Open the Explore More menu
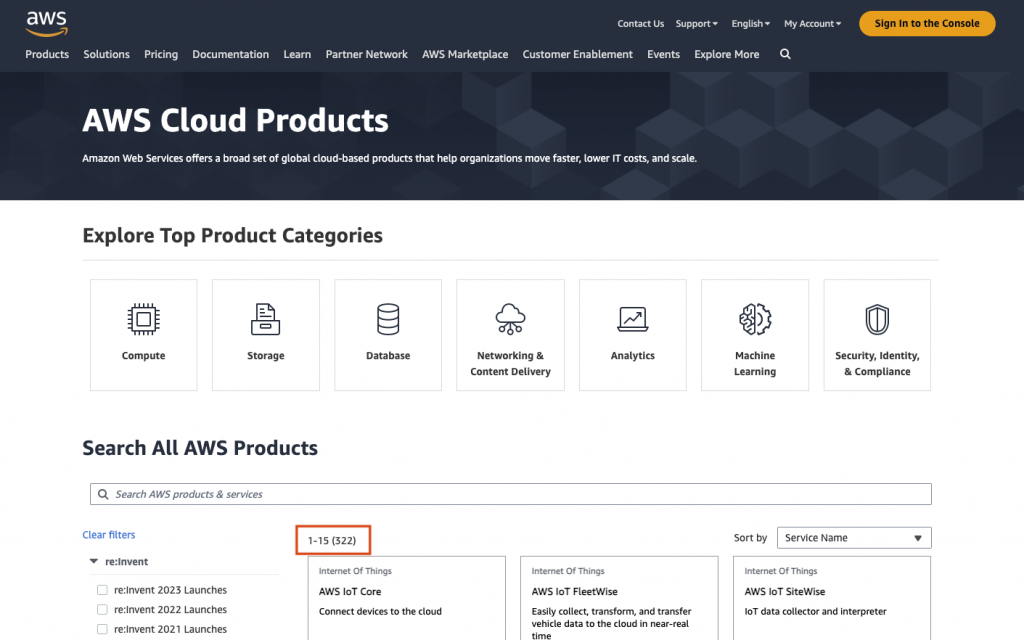The width and height of the screenshot is (1024, 640). [727, 54]
